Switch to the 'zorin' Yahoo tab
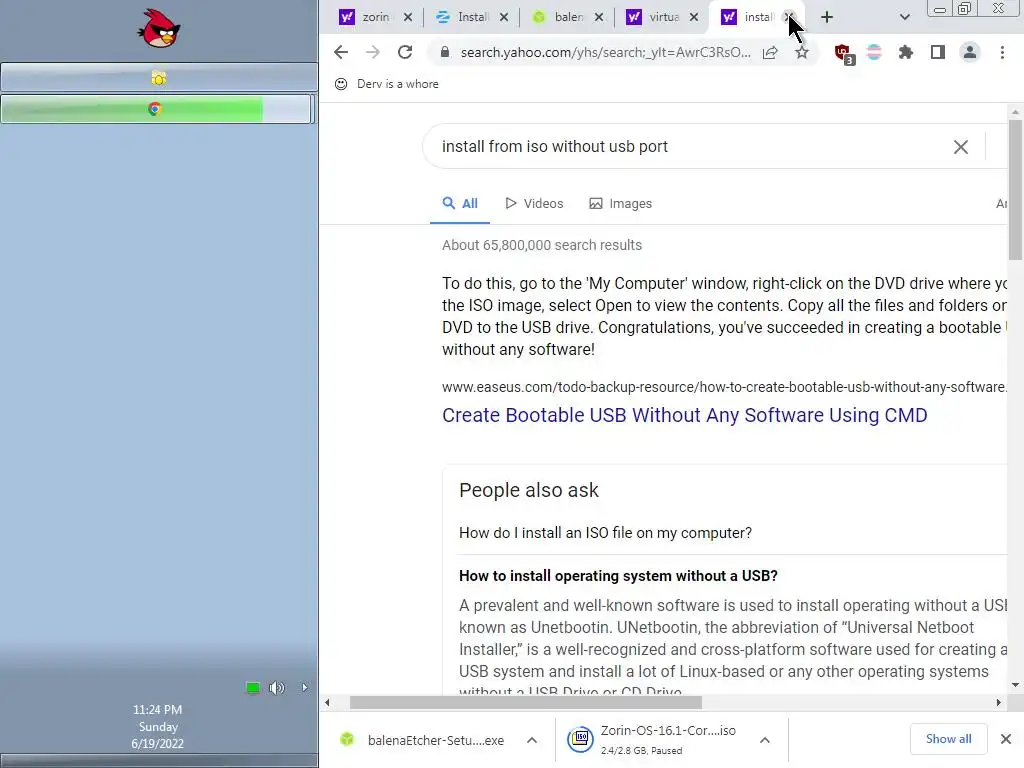 [x=364, y=17]
